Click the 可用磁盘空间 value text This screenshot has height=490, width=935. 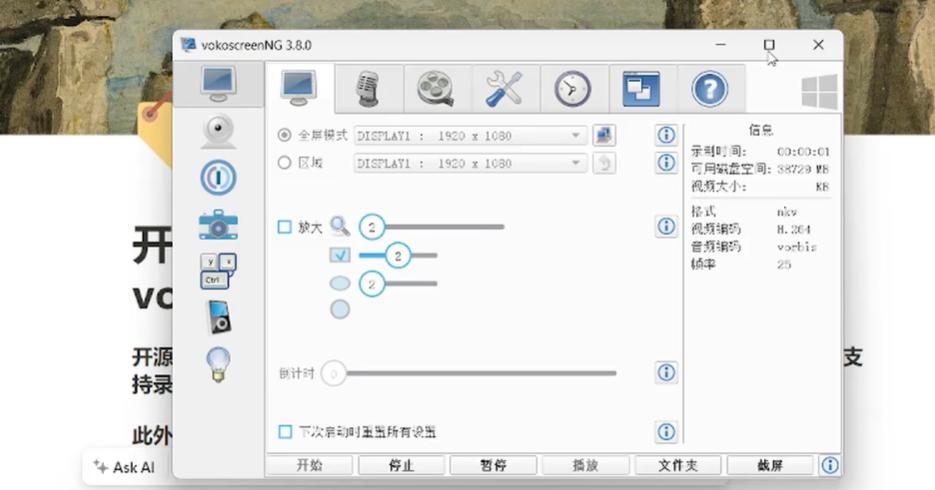[x=803, y=169]
